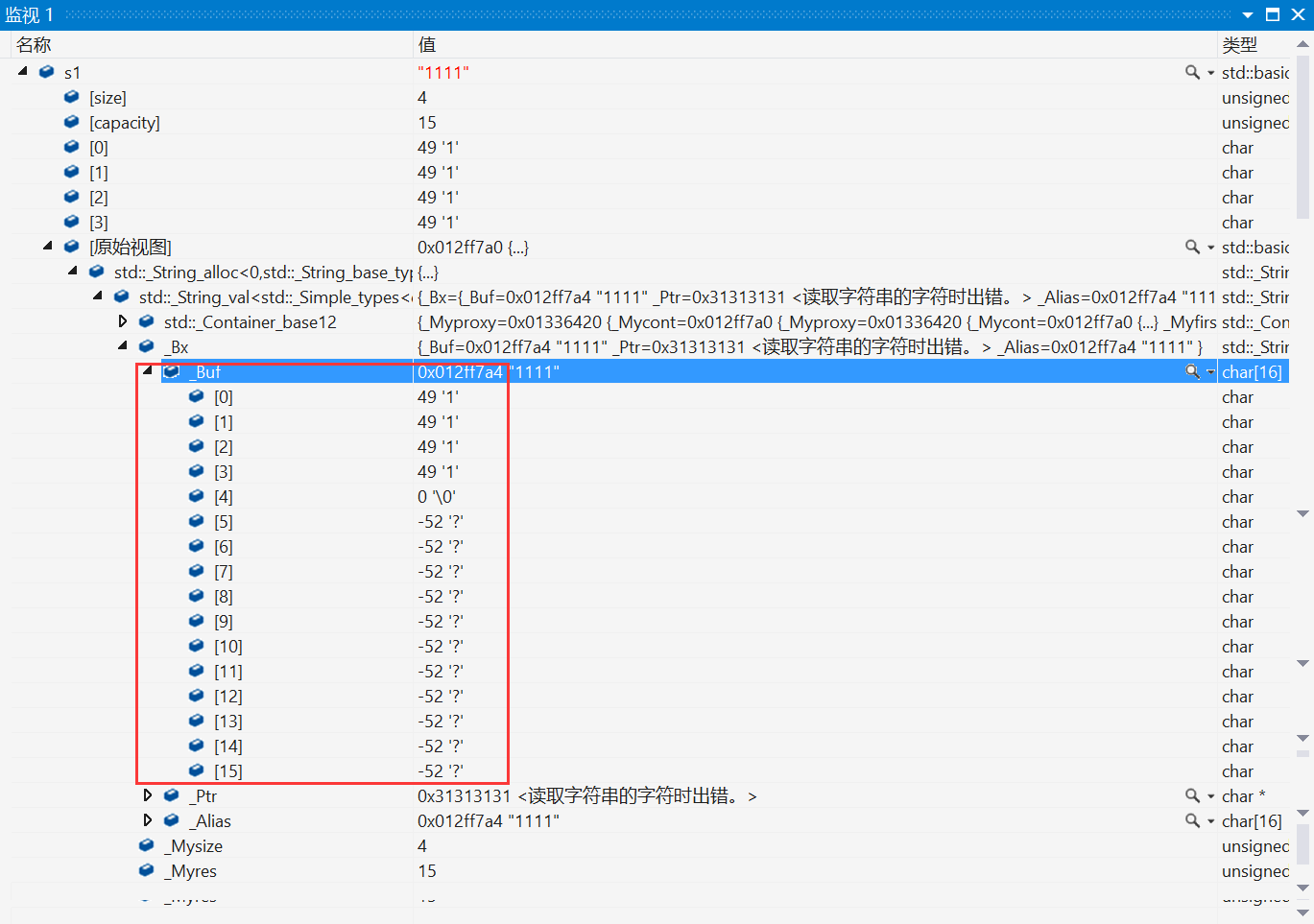Open visualizer dropdown on [原始视图] row

click(x=1210, y=248)
